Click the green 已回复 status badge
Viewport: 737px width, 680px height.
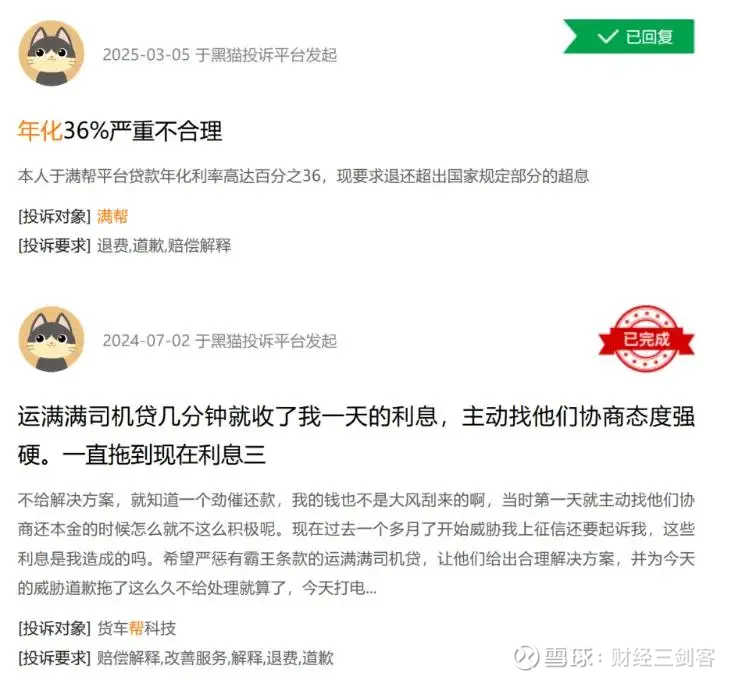(x=629, y=36)
